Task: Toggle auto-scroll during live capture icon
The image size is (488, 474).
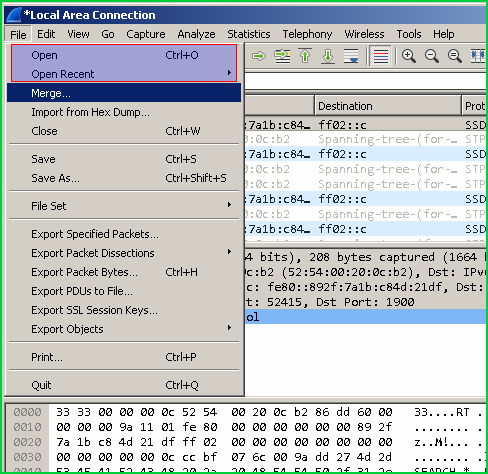Action: tap(351, 56)
